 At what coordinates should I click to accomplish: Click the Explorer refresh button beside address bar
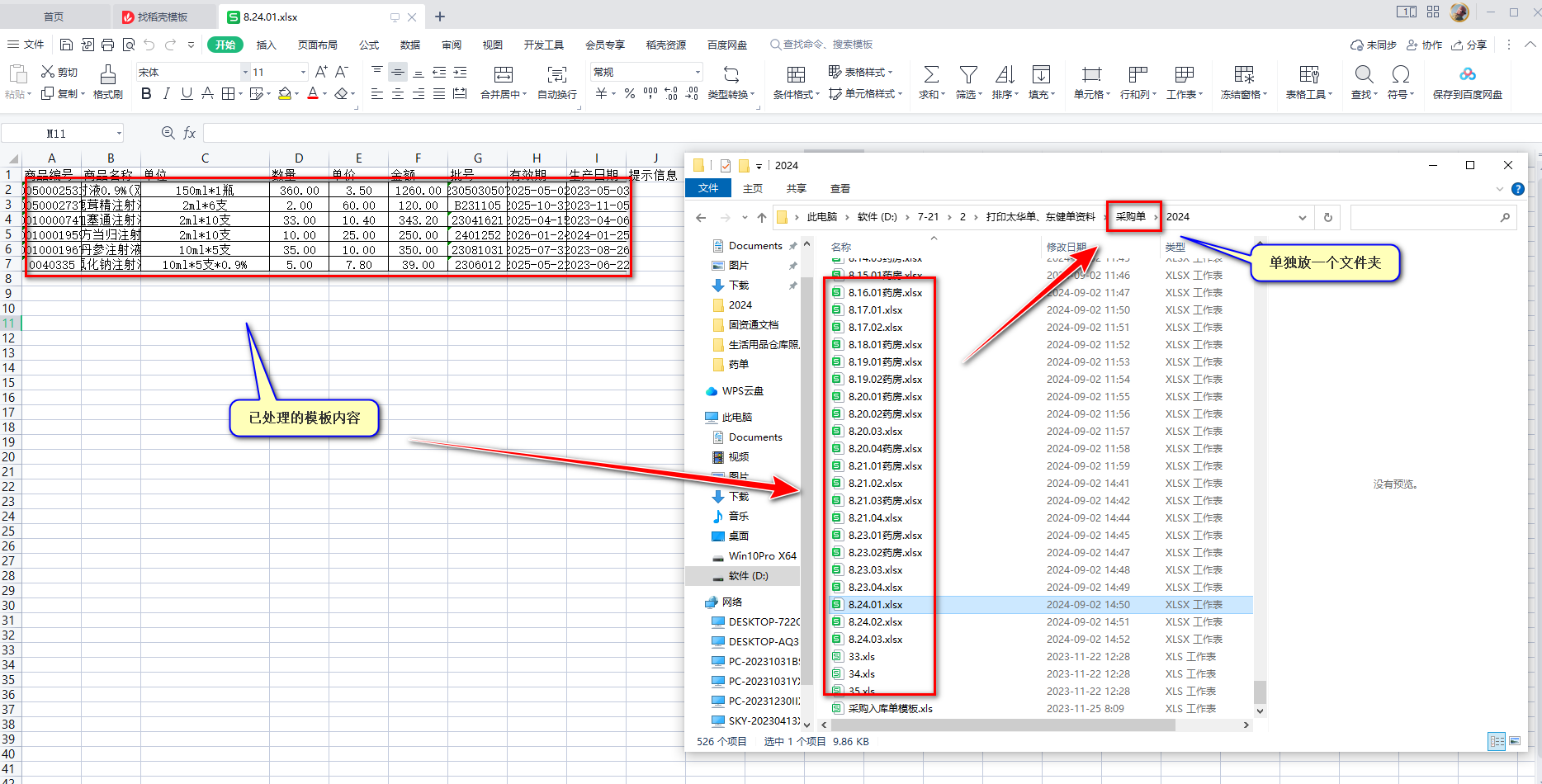tap(1328, 217)
